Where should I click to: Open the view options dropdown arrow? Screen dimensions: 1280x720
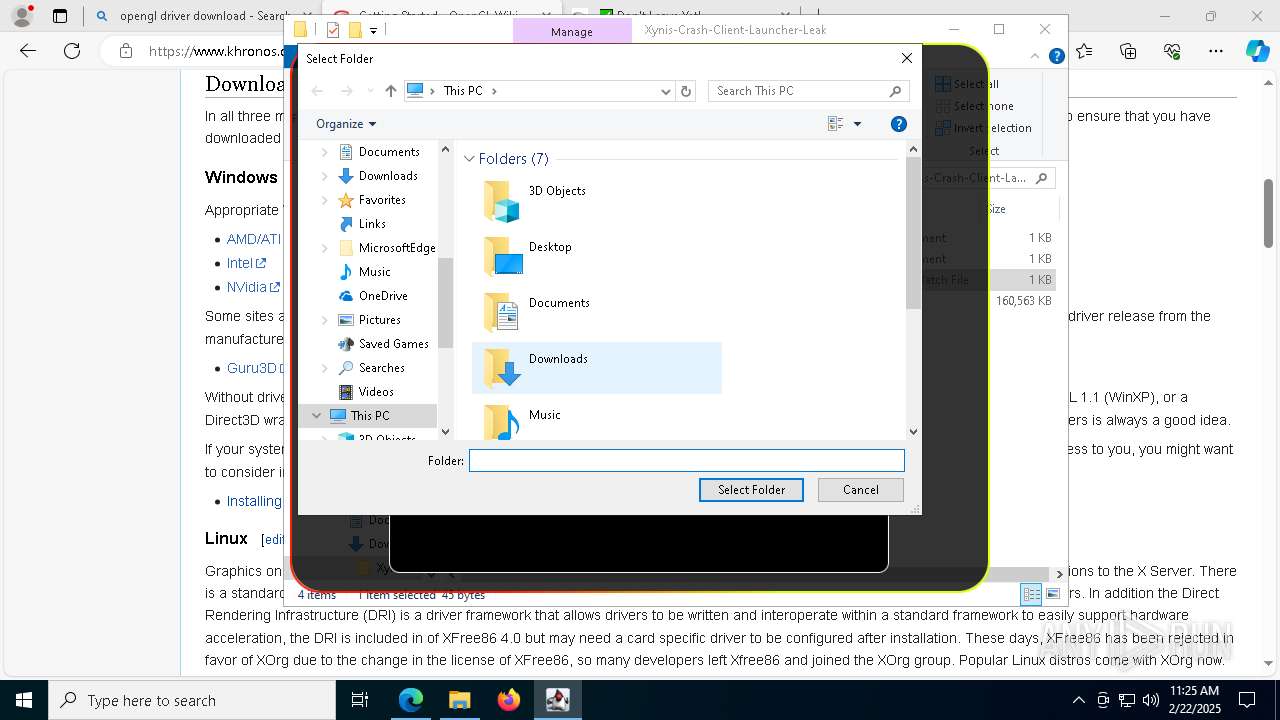[857, 124]
